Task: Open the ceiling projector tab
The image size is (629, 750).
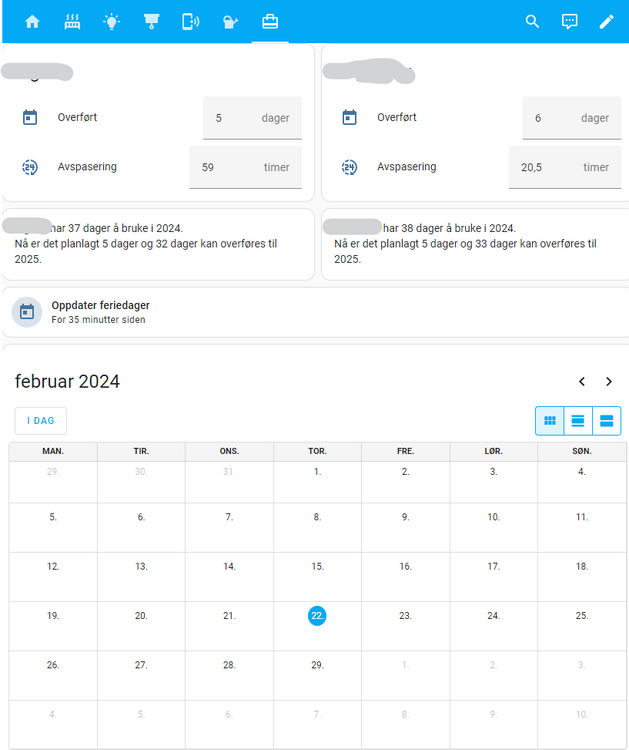Action: click(x=151, y=21)
